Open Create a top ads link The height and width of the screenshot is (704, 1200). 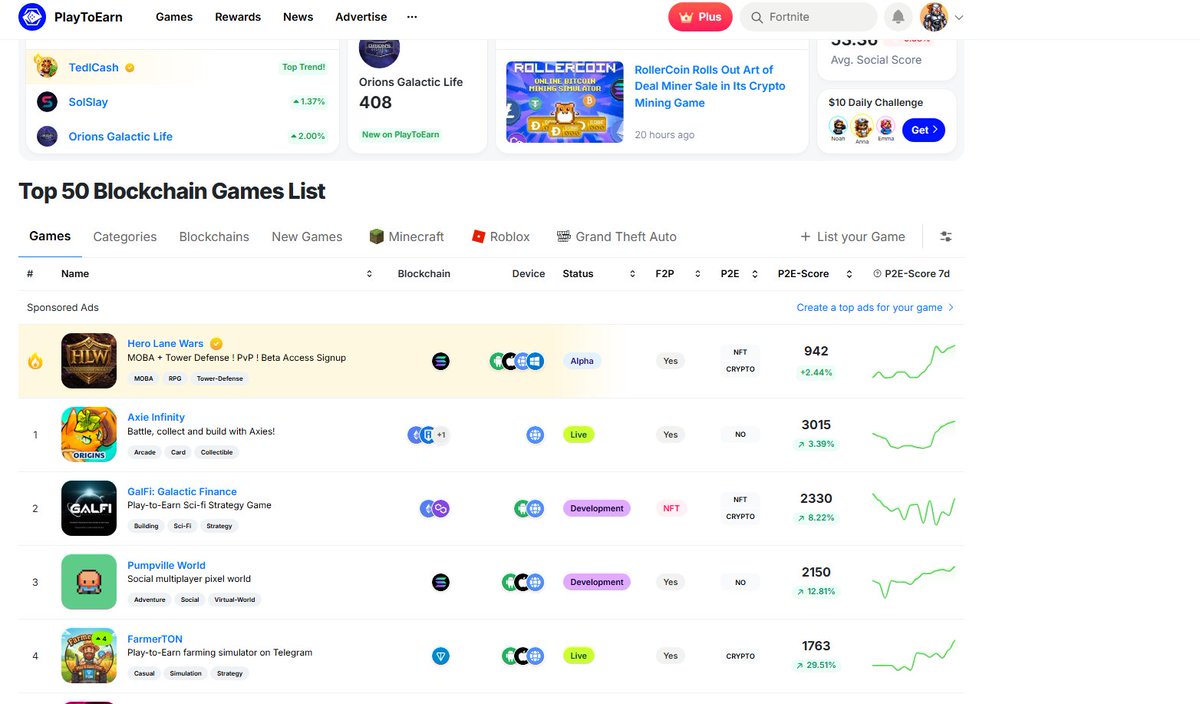point(875,308)
